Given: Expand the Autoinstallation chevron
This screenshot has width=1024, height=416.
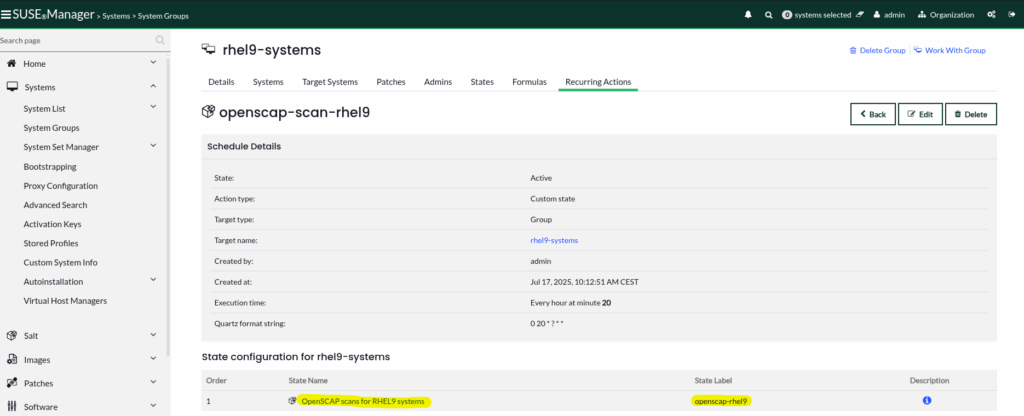Looking at the screenshot, I should [x=153, y=280].
